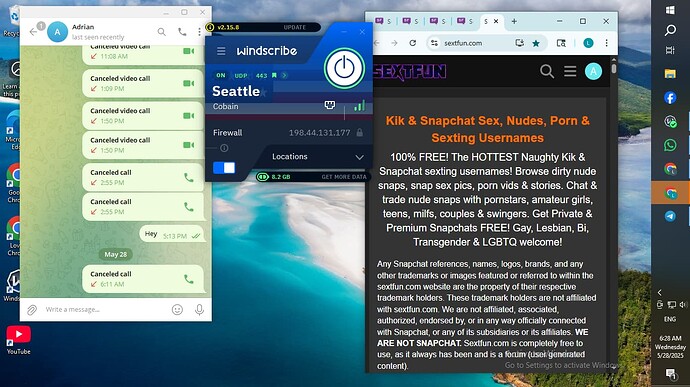
Task: Click GET MORE DATA in Windscribe
Action: click(344, 177)
